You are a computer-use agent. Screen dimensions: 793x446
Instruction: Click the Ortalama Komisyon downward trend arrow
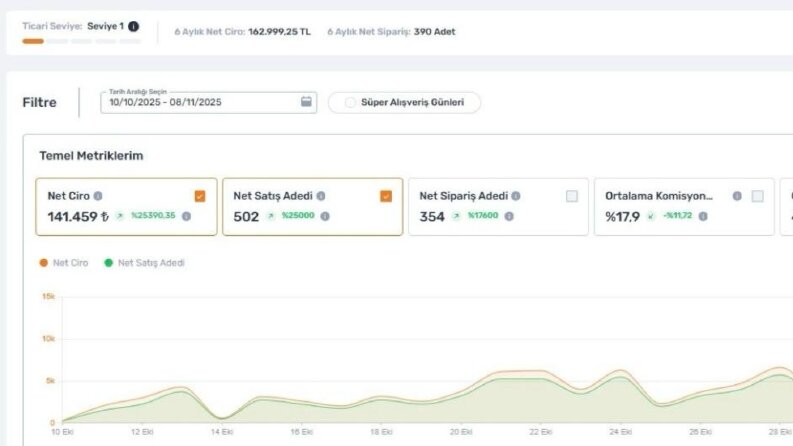click(x=651, y=216)
